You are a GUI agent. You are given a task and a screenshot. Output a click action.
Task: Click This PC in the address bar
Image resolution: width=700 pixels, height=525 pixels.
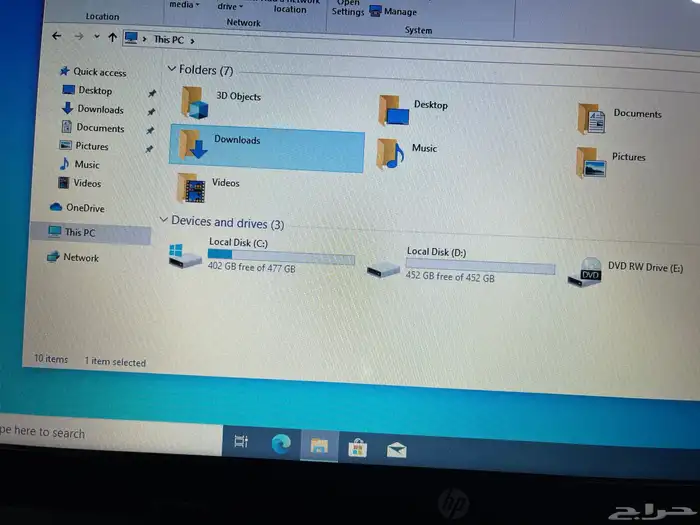pos(168,40)
